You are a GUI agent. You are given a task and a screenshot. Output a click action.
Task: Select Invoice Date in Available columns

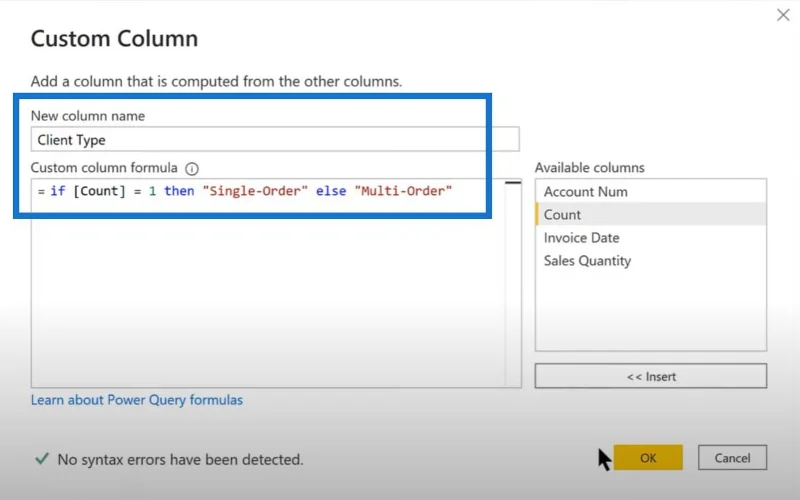coord(651,238)
